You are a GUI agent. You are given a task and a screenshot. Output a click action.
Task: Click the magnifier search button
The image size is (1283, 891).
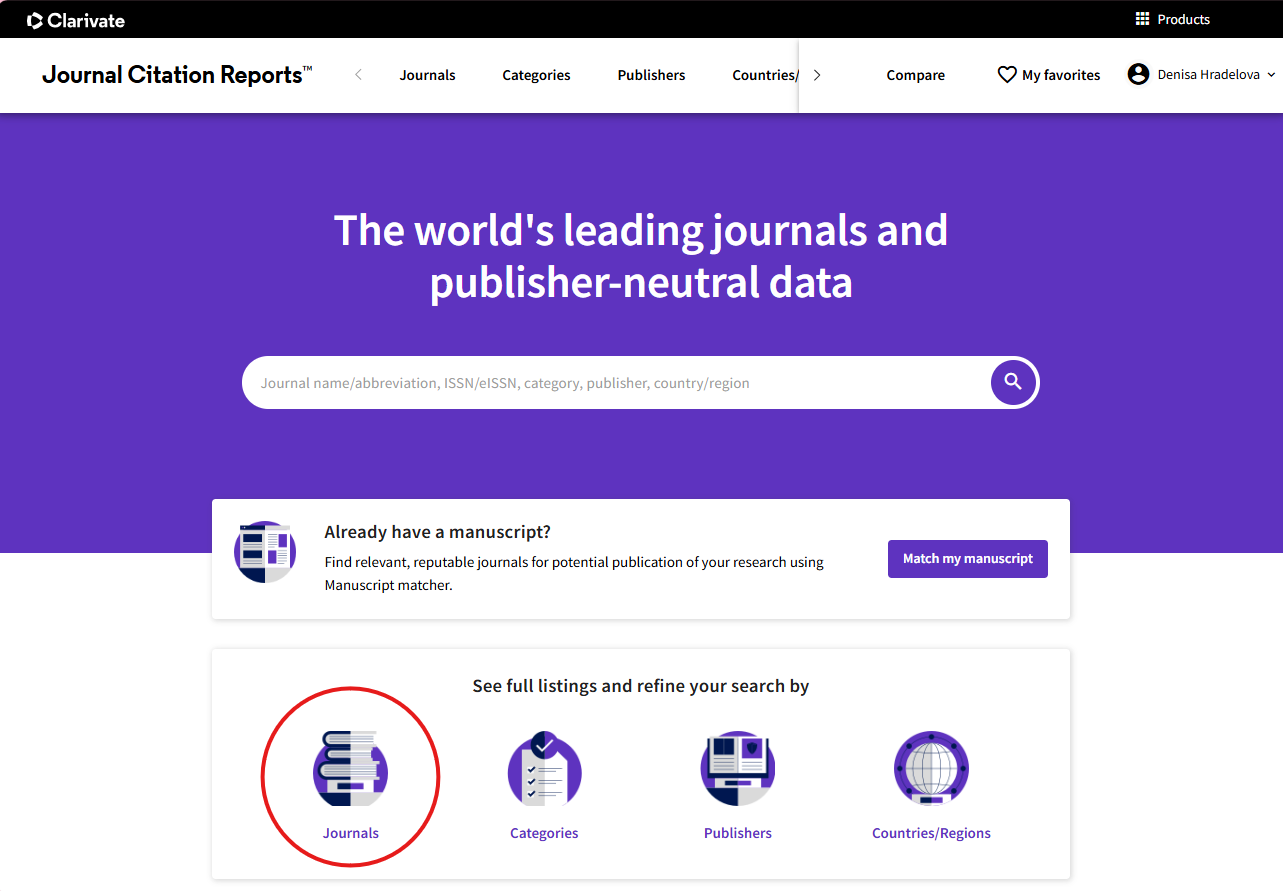point(1013,382)
